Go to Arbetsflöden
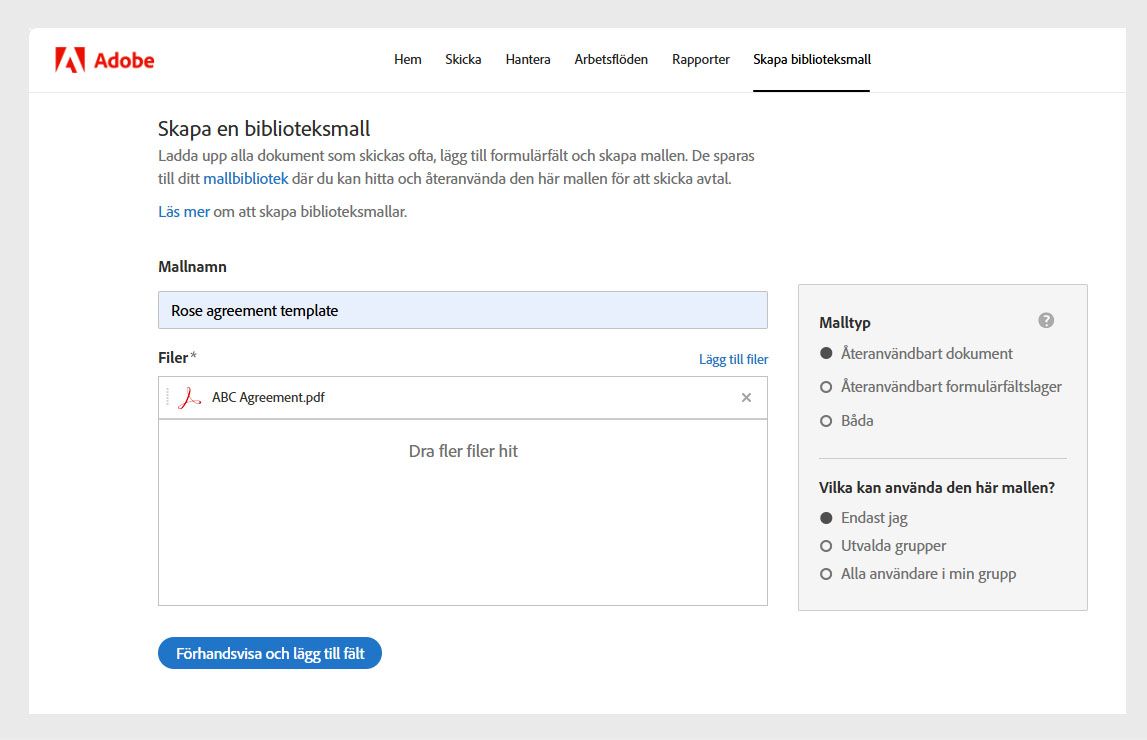The width and height of the screenshot is (1147, 740). pos(612,59)
